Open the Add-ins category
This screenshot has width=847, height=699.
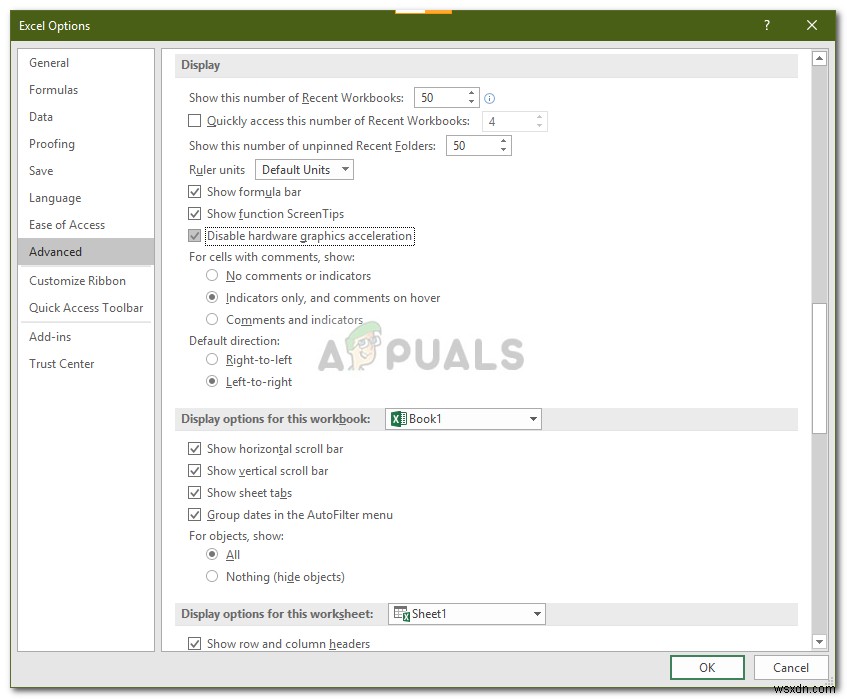[x=86, y=337]
